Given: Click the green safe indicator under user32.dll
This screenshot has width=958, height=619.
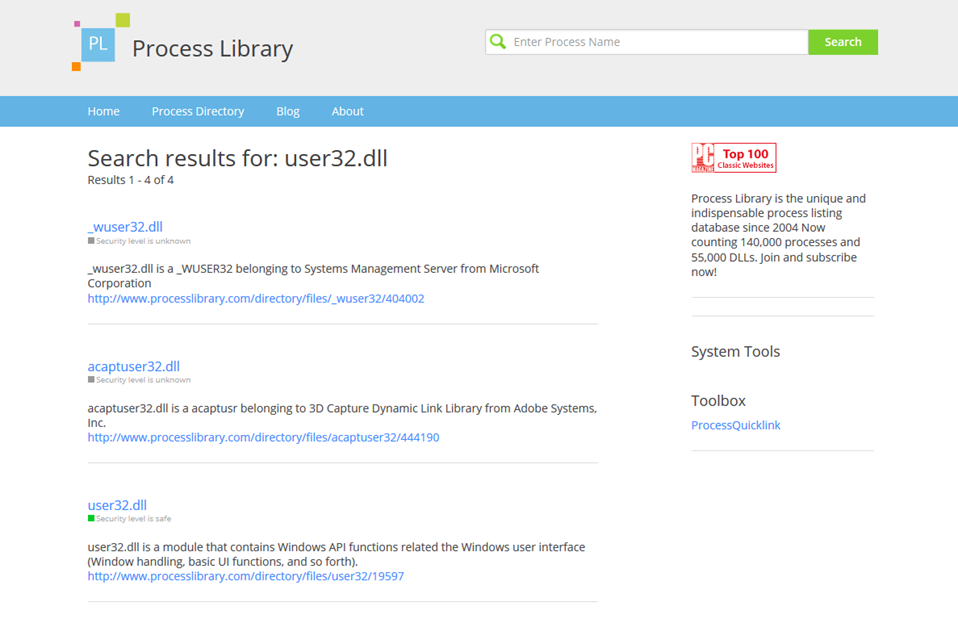Looking at the screenshot, I should click(x=91, y=518).
